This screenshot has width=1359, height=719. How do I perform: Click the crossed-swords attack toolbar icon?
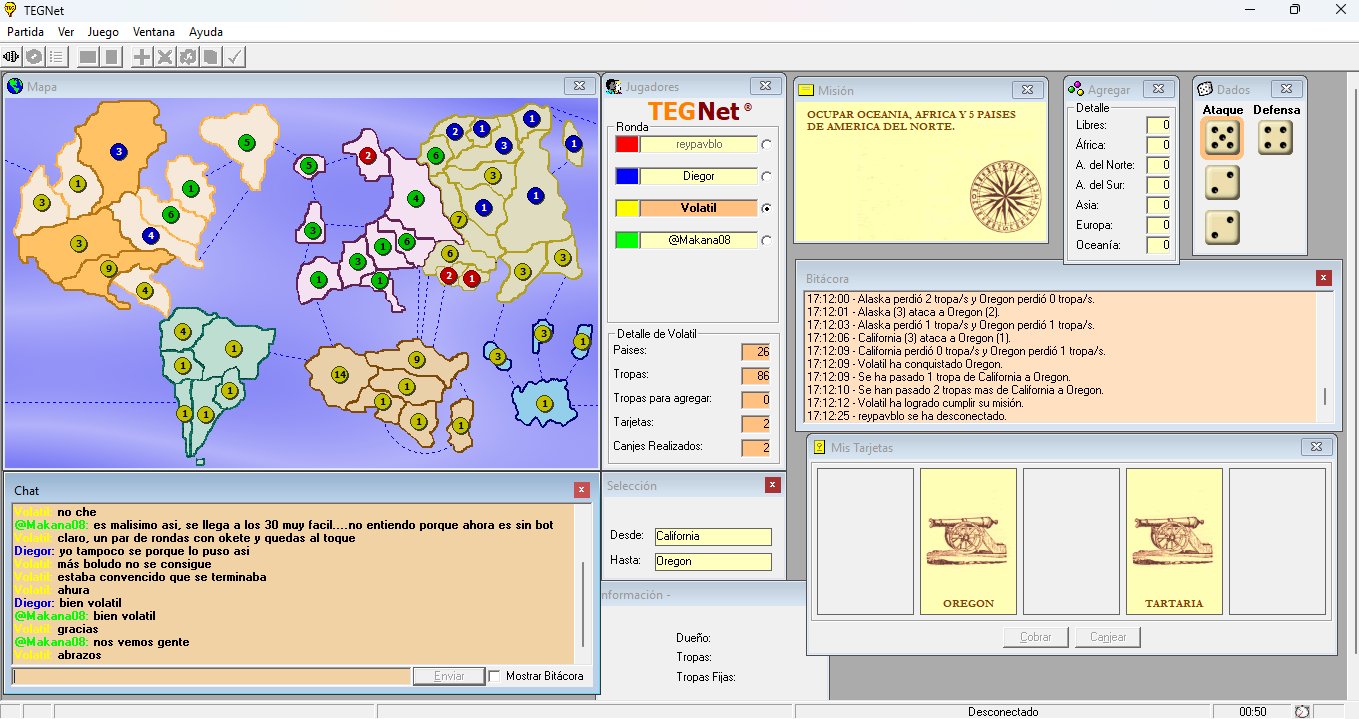click(x=165, y=57)
